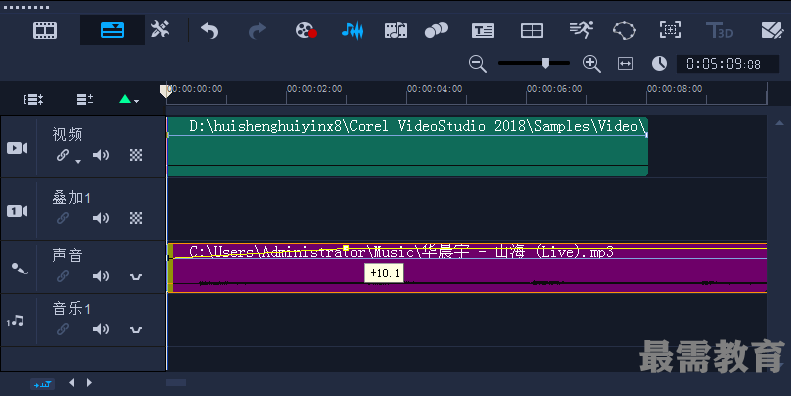The width and height of the screenshot is (791, 396).
Task: Click ruler at 00:00:04:00
Action: 434,89
